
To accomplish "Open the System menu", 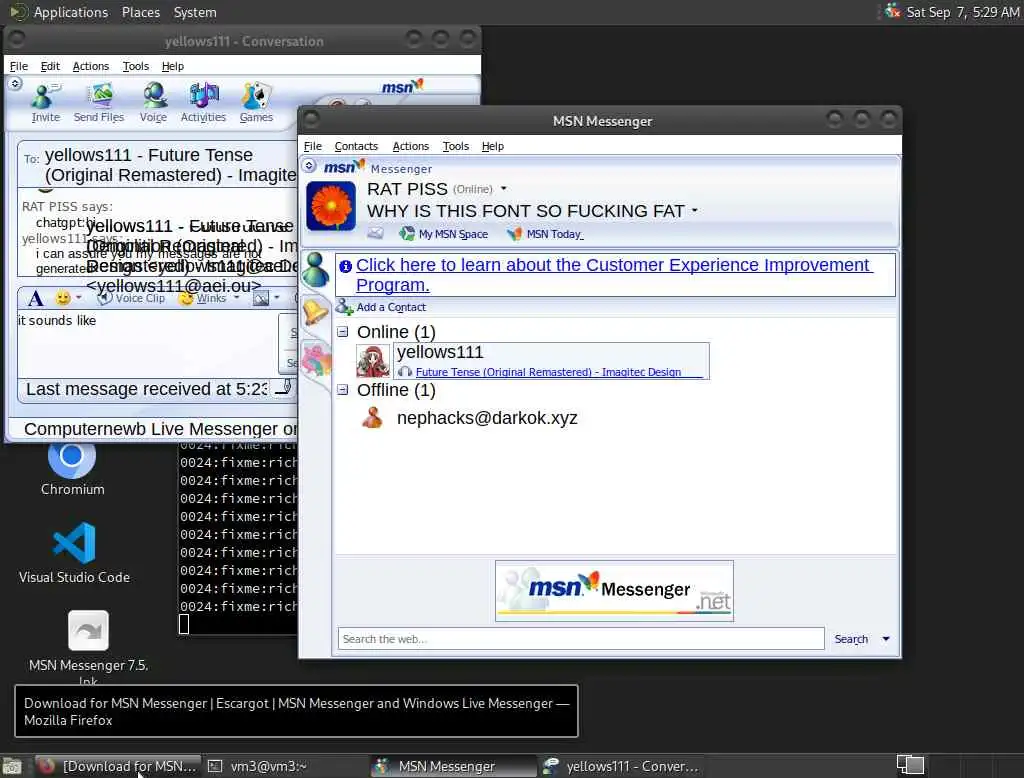I will pyautogui.click(x=195, y=12).
